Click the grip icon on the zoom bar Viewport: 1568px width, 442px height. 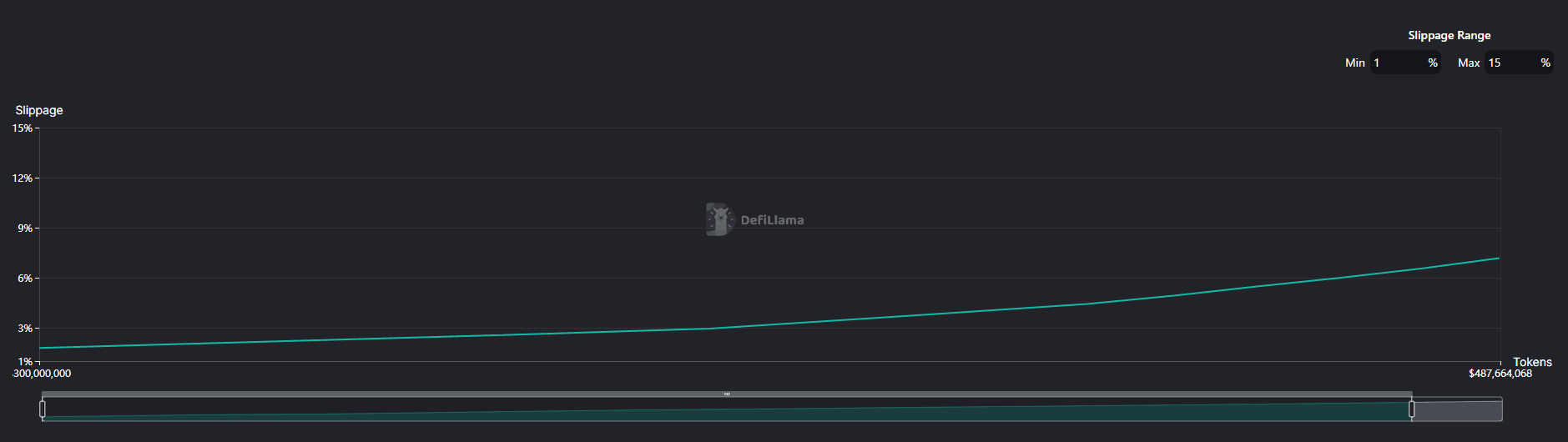click(727, 394)
